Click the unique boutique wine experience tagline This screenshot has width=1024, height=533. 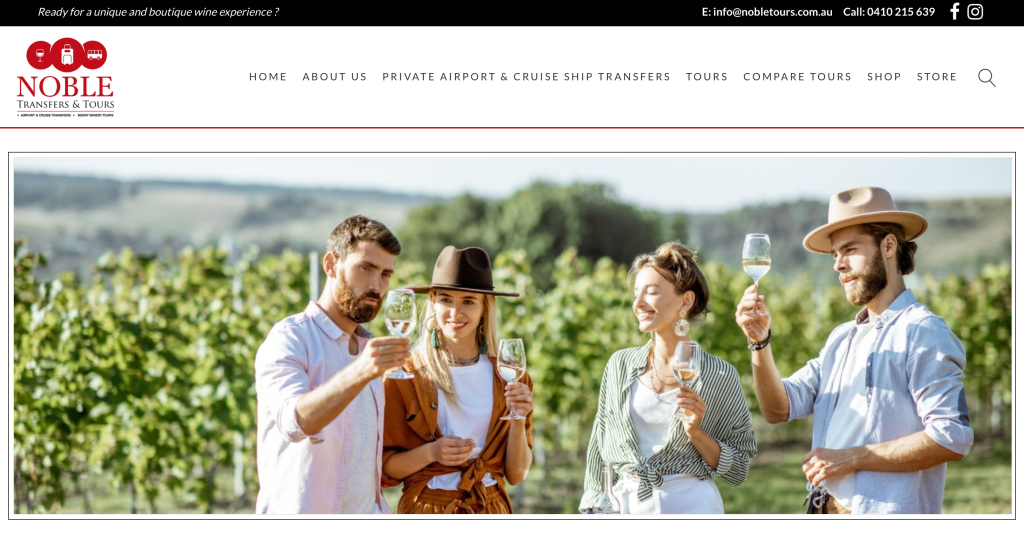[158, 12]
